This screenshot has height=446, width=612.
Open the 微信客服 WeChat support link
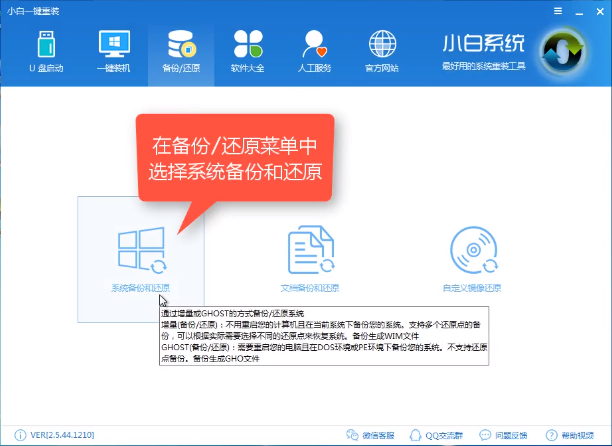click(x=370, y=436)
